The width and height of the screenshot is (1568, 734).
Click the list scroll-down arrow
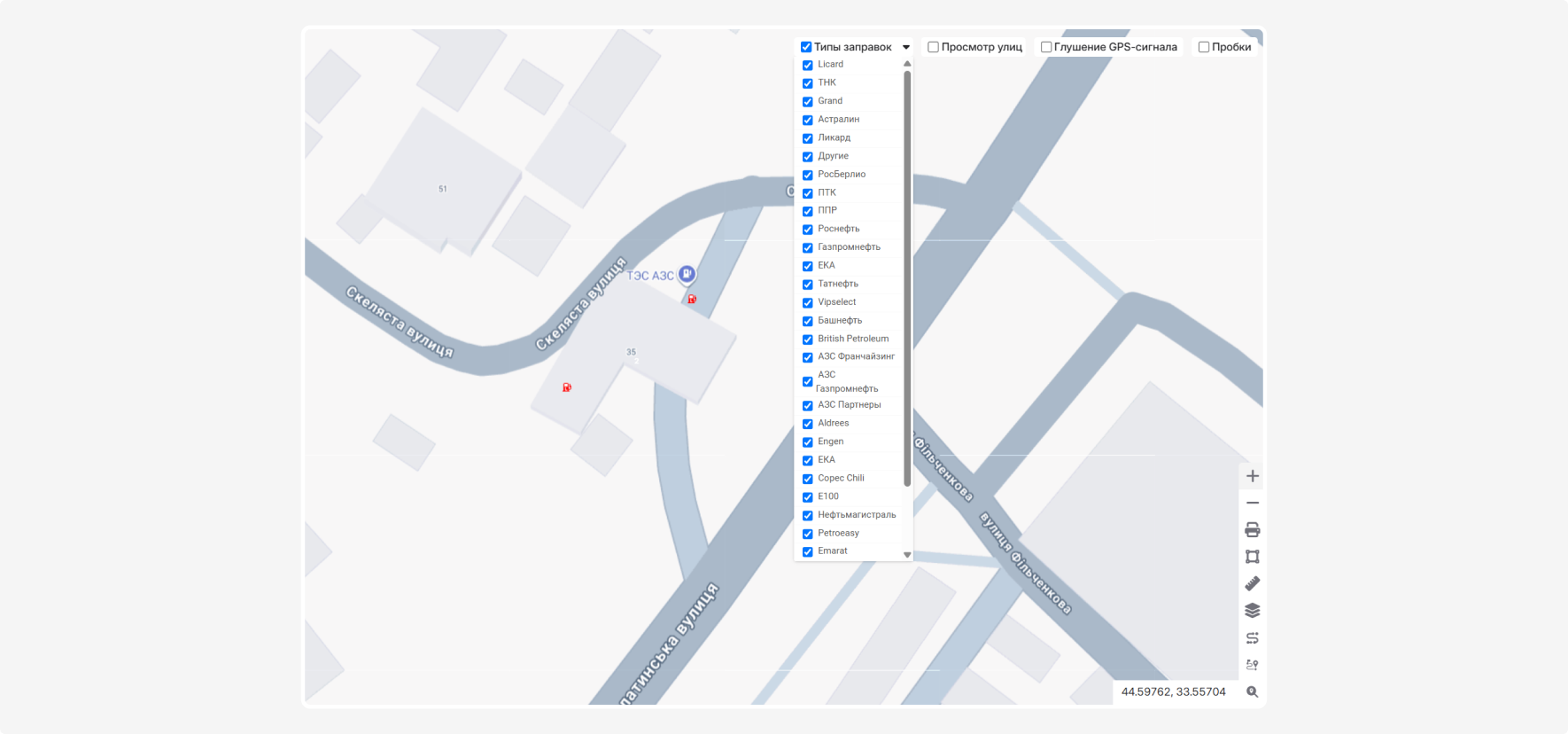pyautogui.click(x=907, y=555)
